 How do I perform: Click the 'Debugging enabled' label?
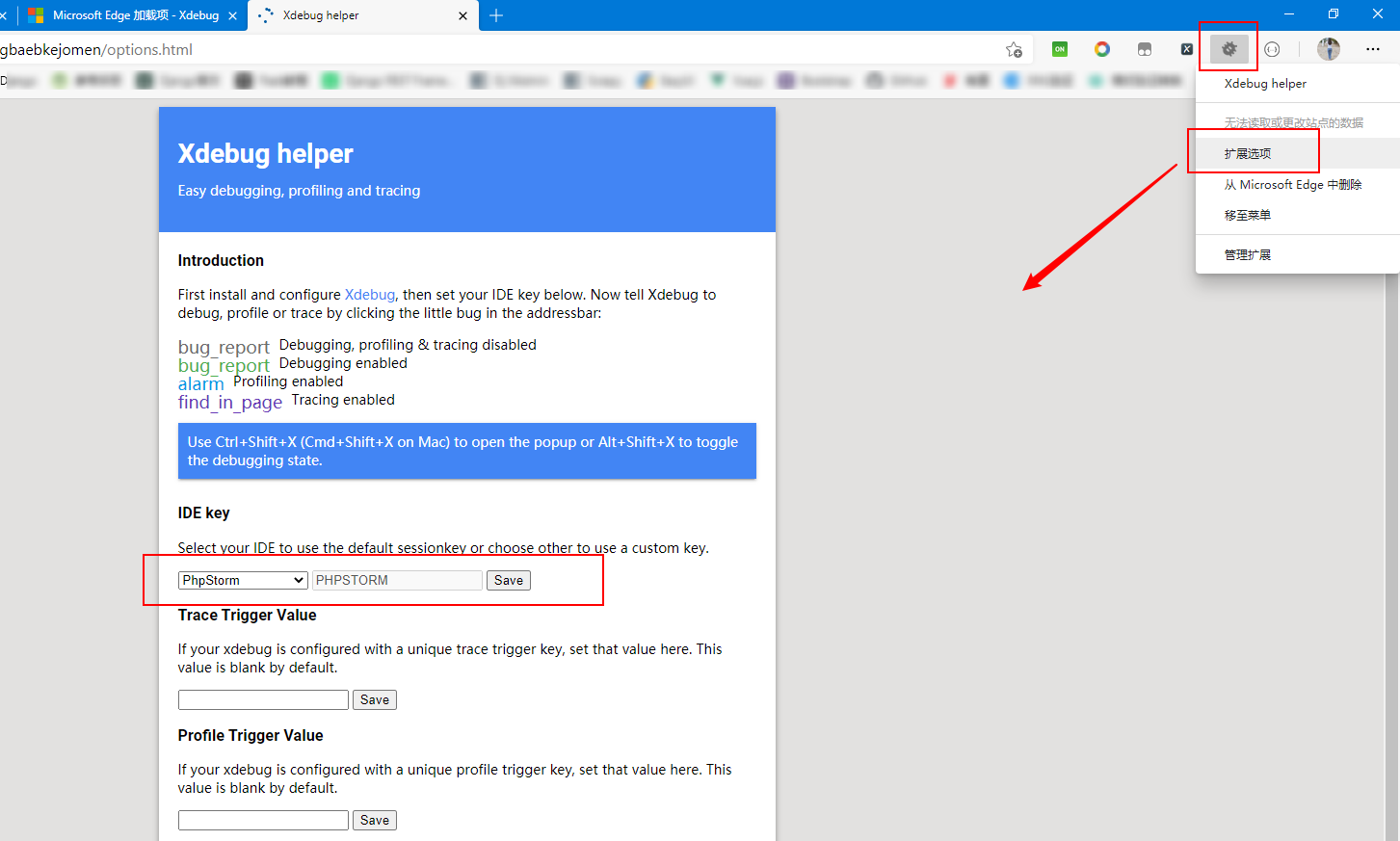(x=343, y=363)
